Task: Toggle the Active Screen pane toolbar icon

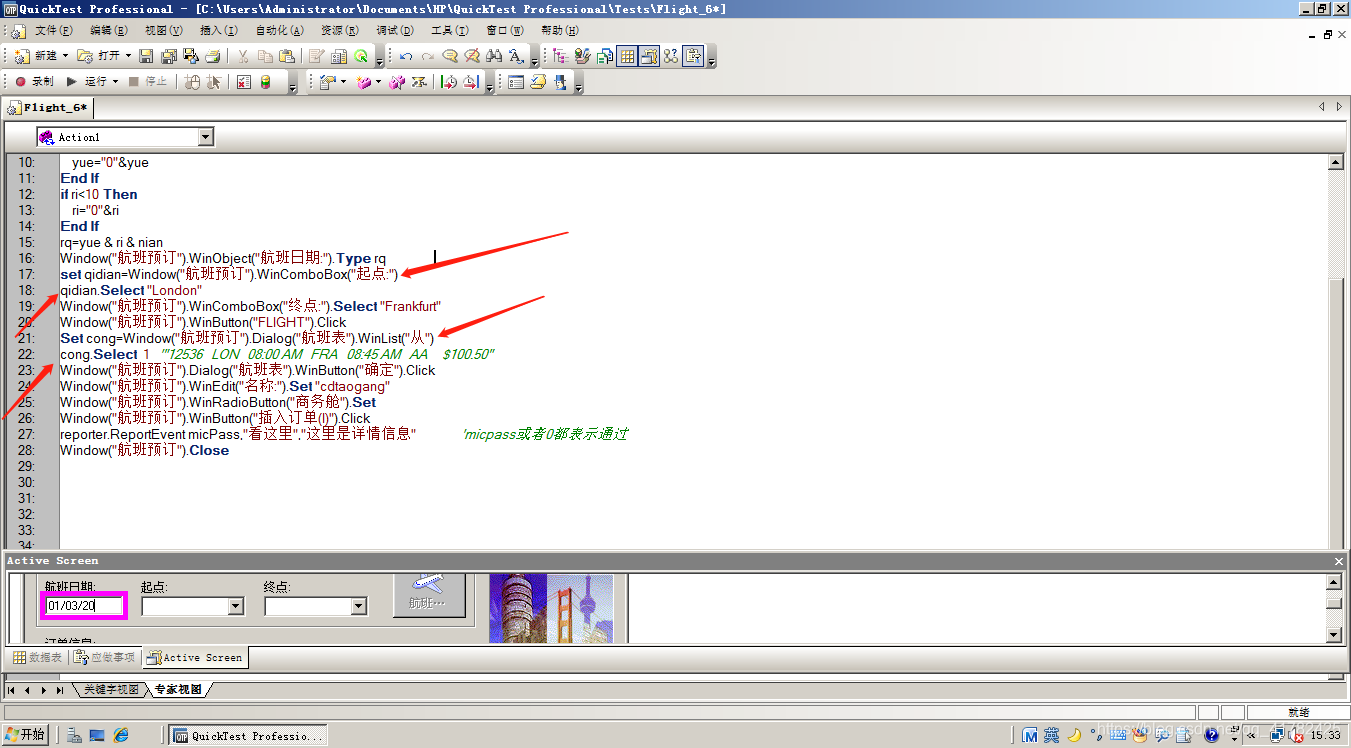Action: 649,56
